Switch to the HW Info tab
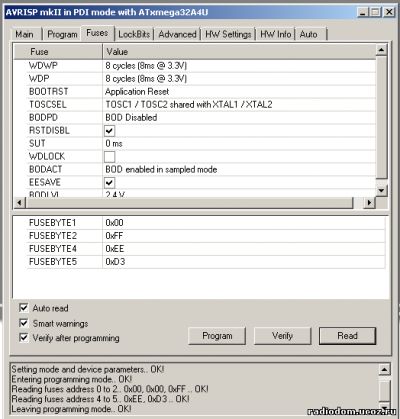 pyautogui.click(x=275, y=34)
